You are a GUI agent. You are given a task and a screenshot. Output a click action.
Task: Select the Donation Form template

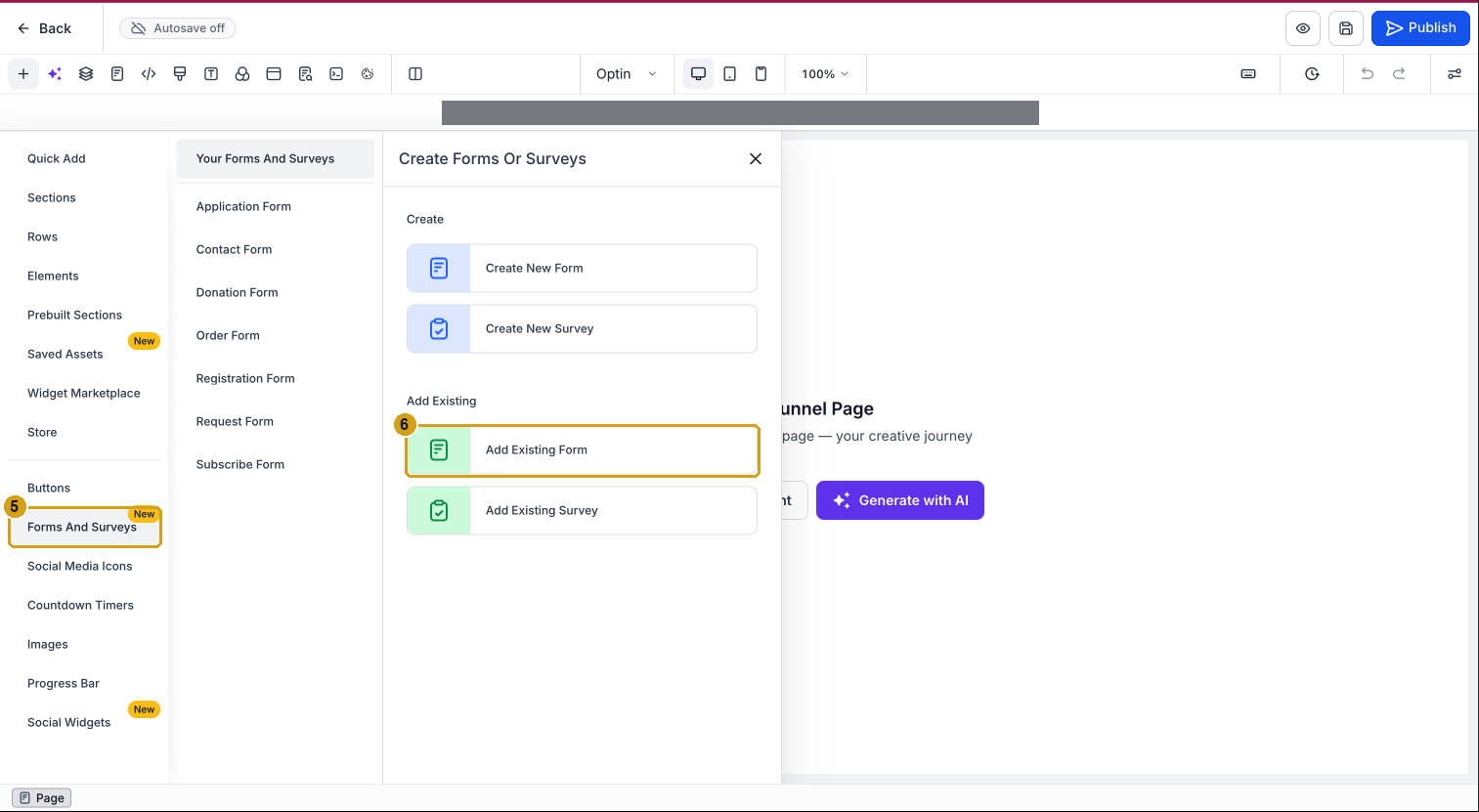click(238, 292)
